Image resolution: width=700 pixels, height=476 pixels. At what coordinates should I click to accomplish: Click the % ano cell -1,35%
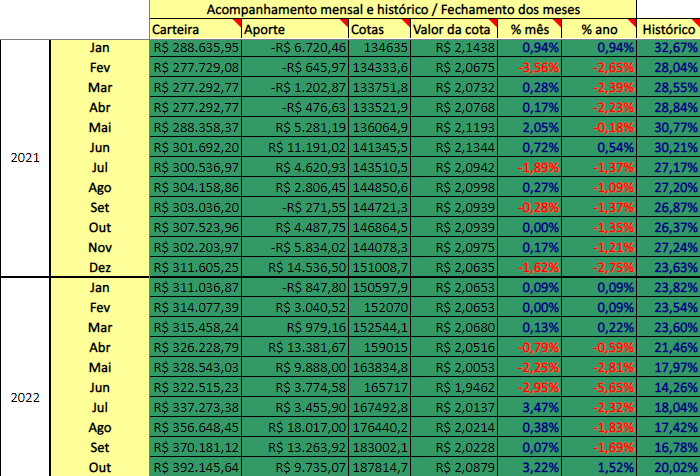[599, 227]
